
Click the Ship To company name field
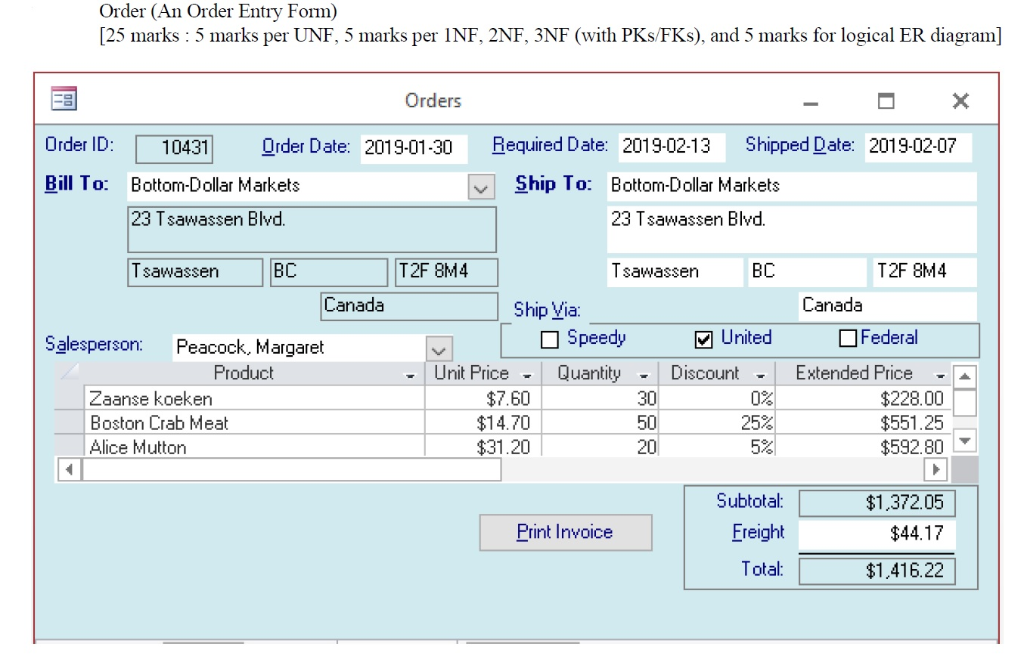point(790,184)
